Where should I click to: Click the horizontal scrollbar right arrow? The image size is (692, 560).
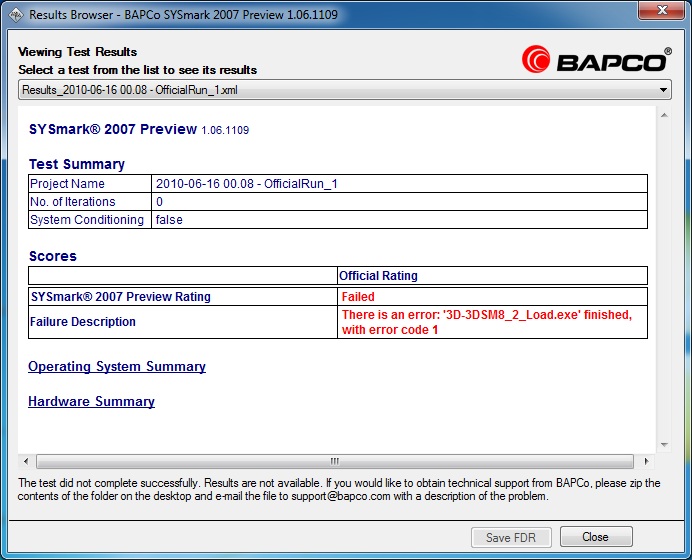(x=646, y=461)
